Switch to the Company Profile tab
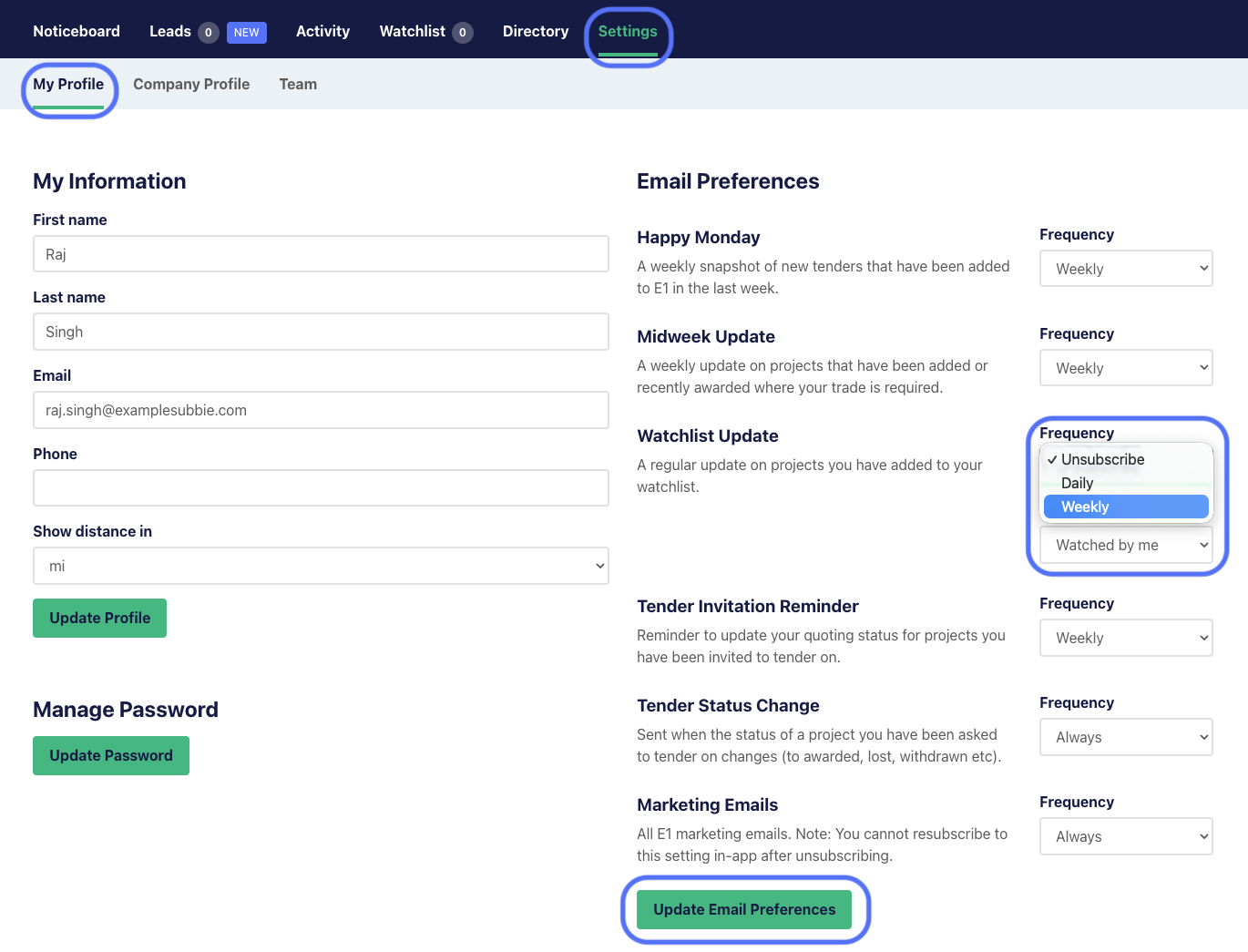 191,84
